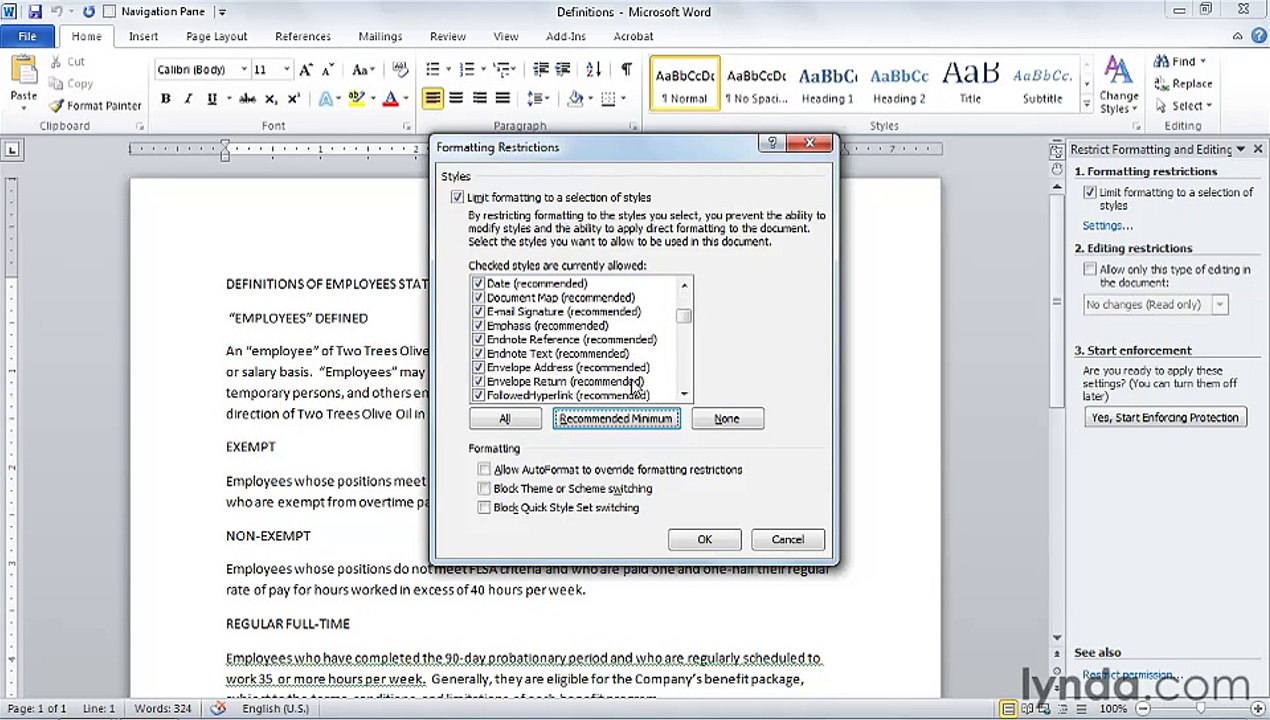
Task: Click the Bullets list icon
Action: [x=433, y=69]
